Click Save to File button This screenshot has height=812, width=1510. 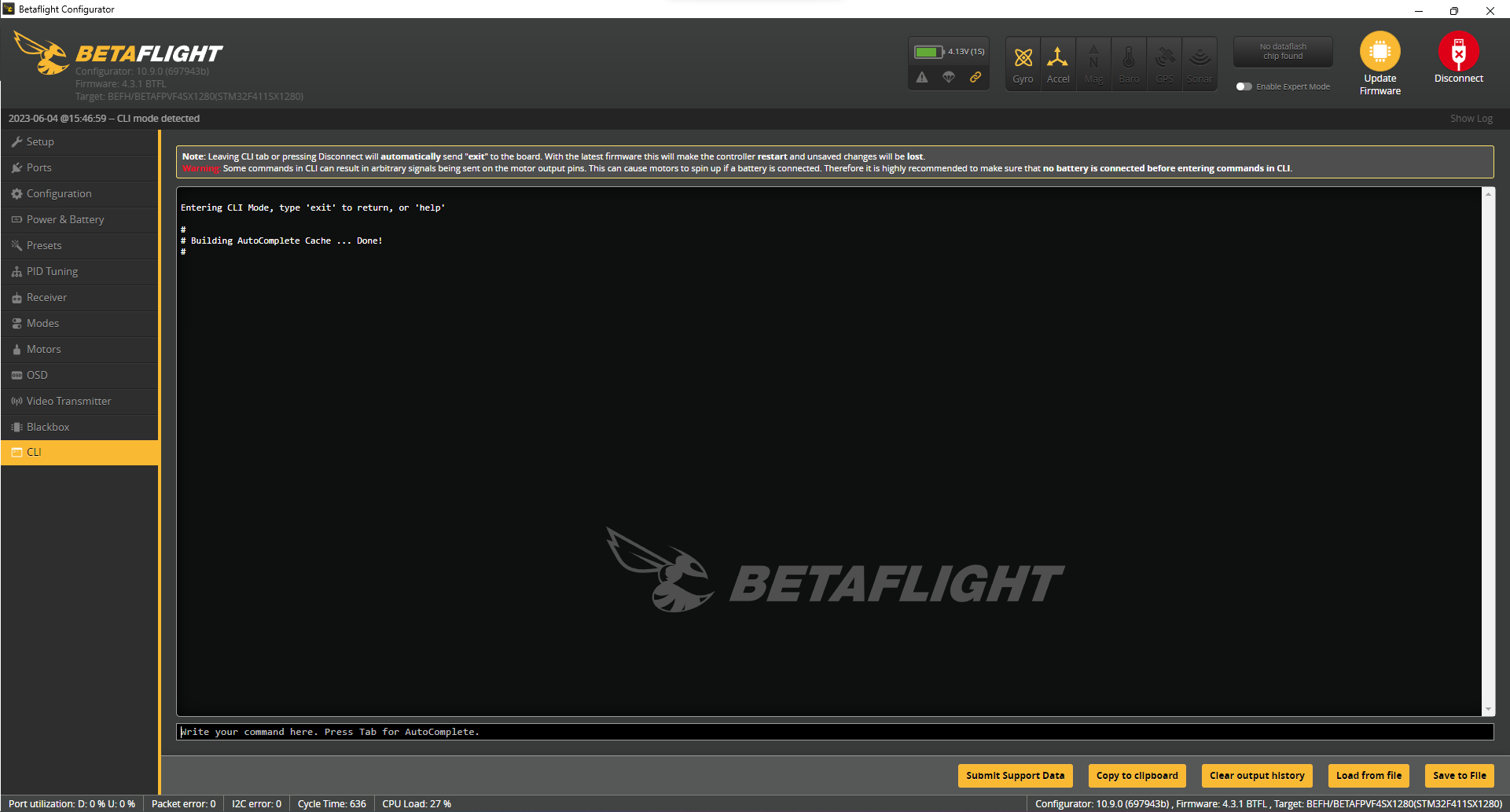coord(1459,776)
